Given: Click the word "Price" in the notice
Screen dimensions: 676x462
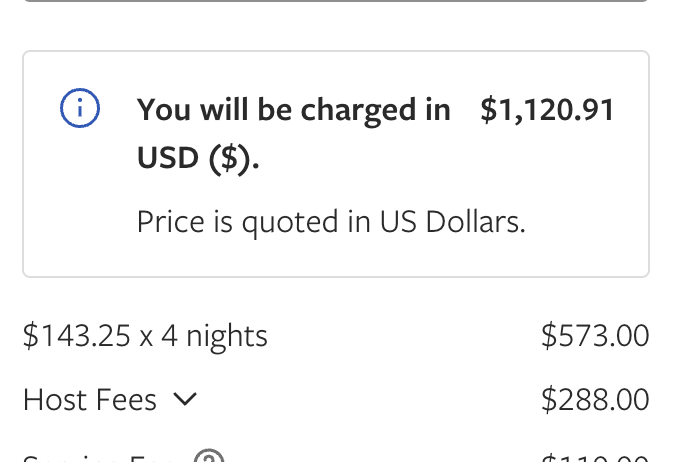Looking at the screenshot, I should coord(169,221).
